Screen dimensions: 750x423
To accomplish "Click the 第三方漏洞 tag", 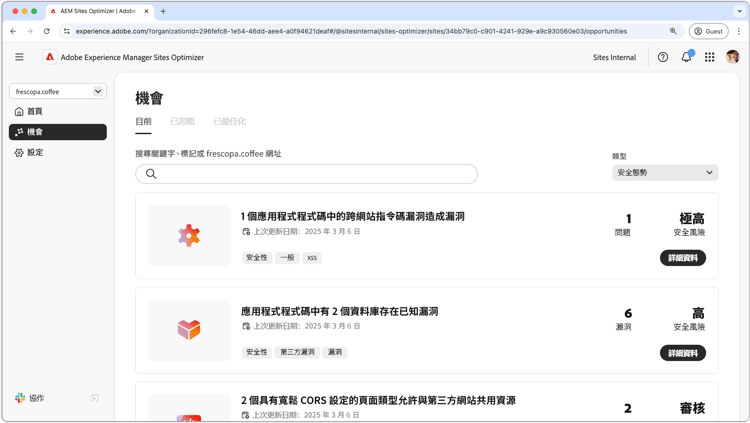I will (297, 353).
